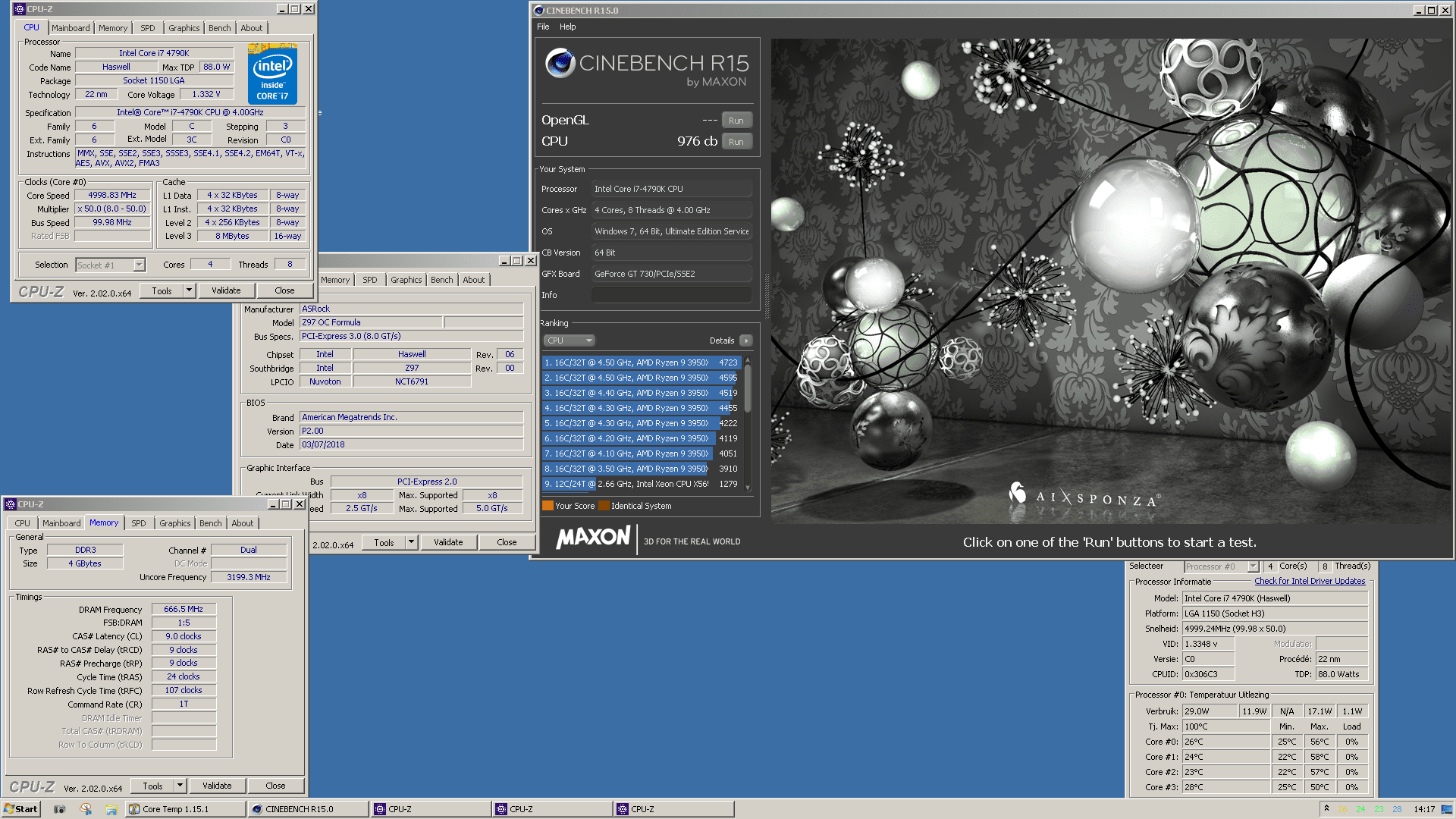This screenshot has height=819, width=1456.
Task: Click Check for Intel Driver Updates link
Action: (x=1310, y=581)
